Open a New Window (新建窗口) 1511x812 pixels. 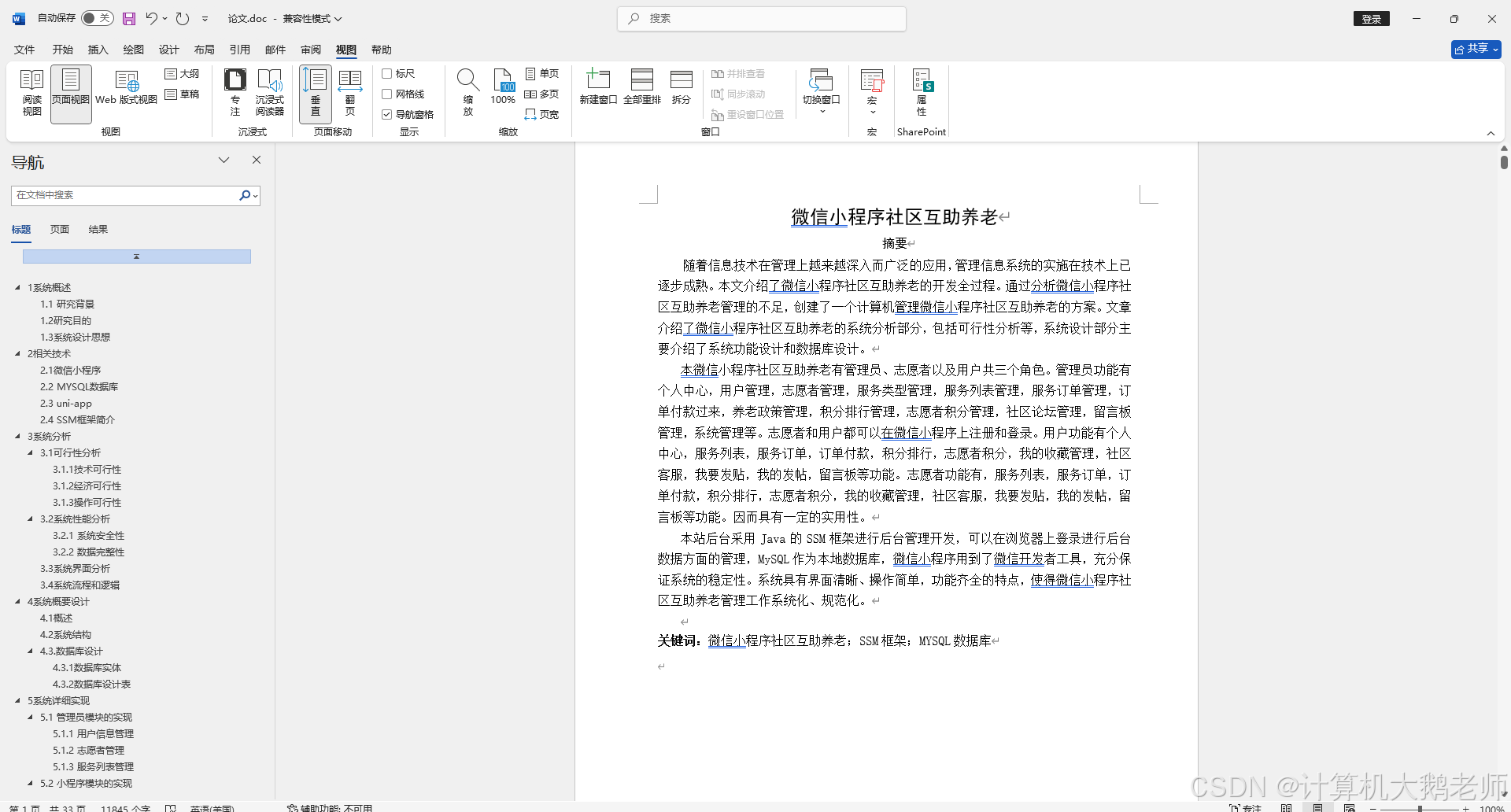pyautogui.click(x=598, y=87)
